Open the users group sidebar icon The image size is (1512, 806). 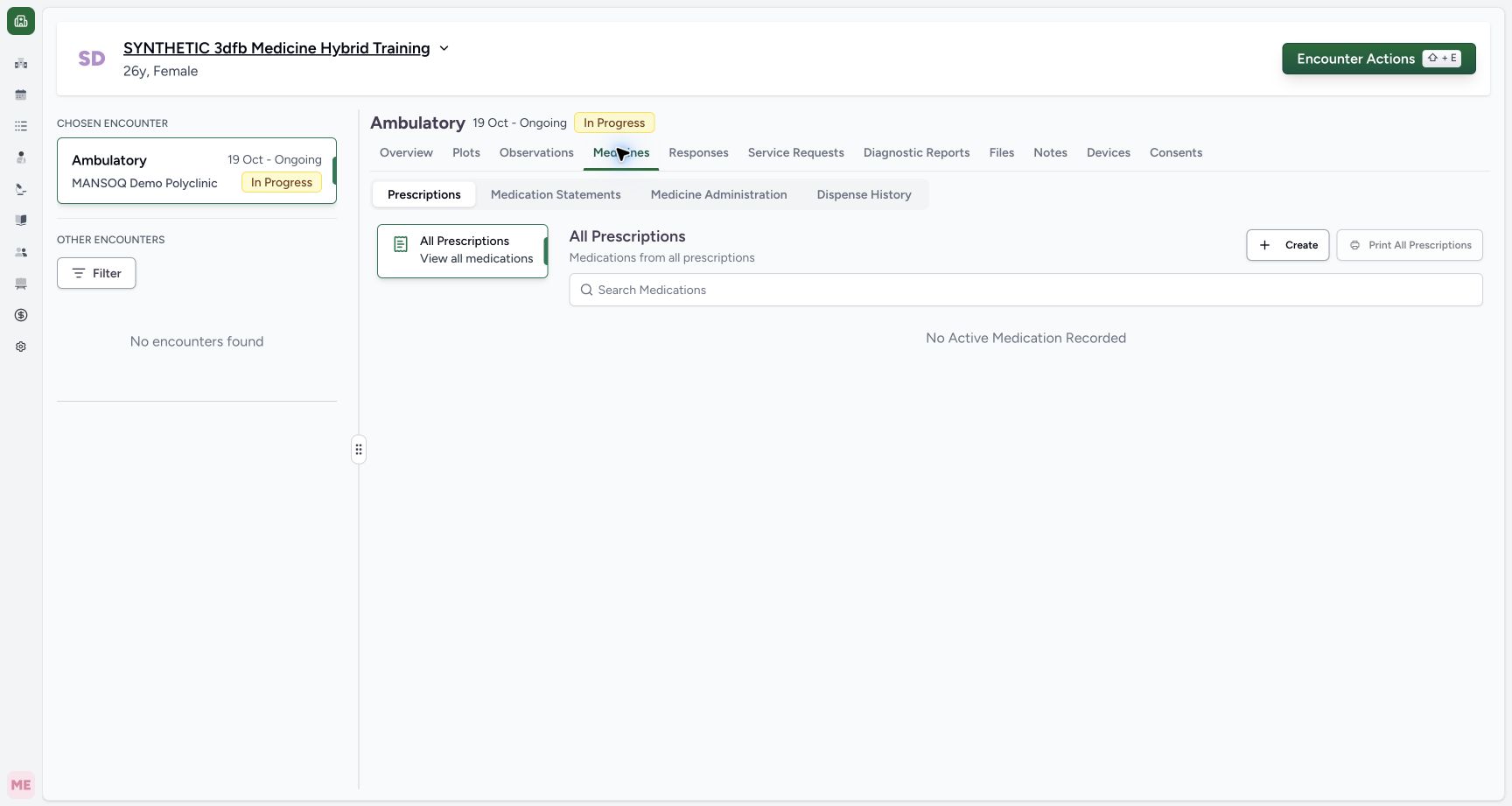(x=21, y=252)
